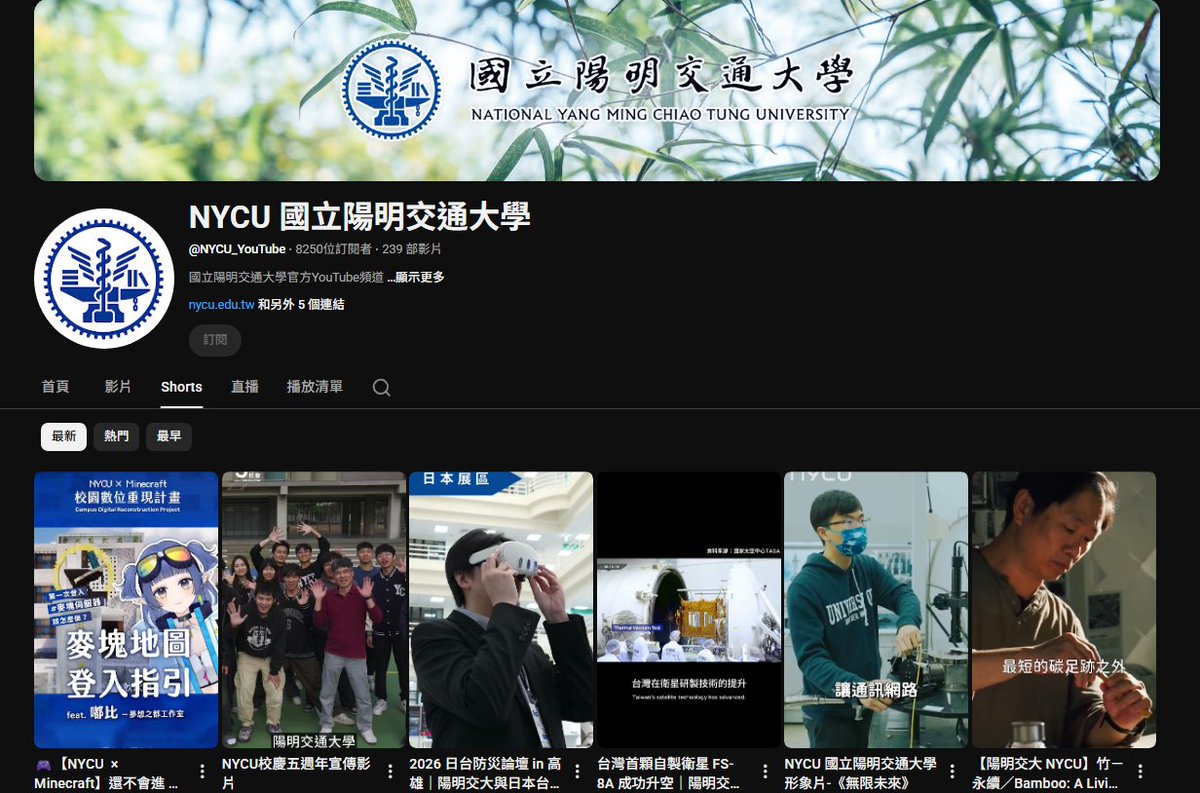Screen dimensions: 1200x793
Task: Switch to the 影片 tab
Action: tap(118, 387)
